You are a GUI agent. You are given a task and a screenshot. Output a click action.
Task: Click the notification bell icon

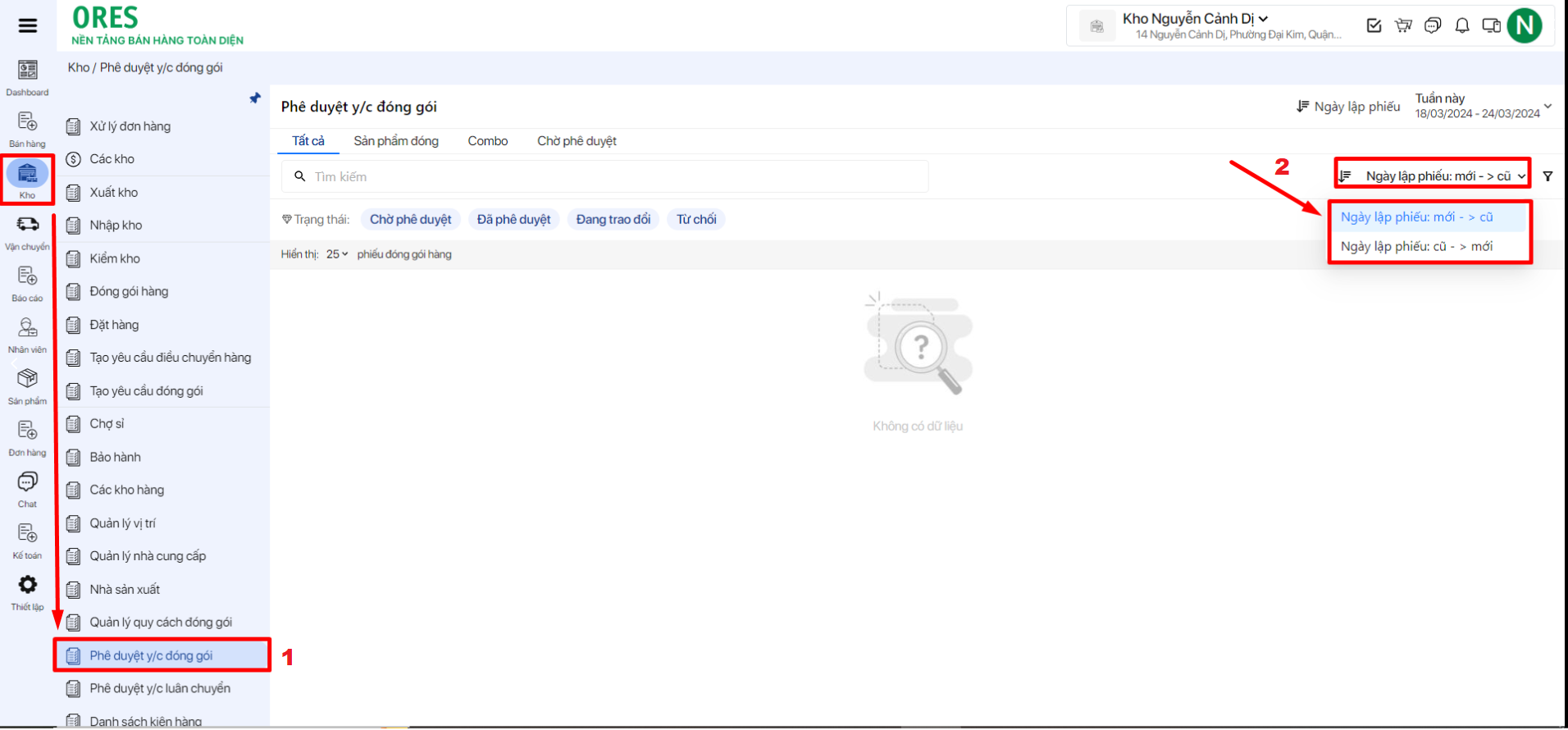tap(1461, 26)
